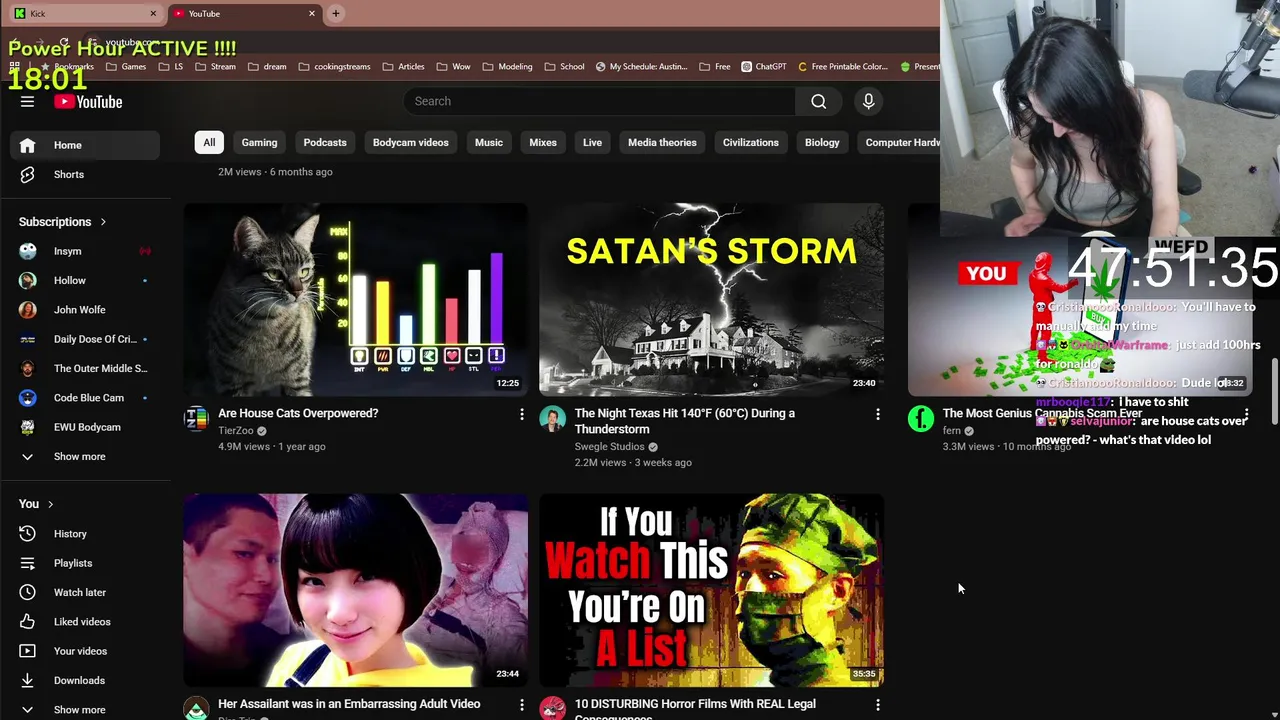The height and width of the screenshot is (720, 1280).
Task: Open the School bookmarks folder
Action: point(564,67)
